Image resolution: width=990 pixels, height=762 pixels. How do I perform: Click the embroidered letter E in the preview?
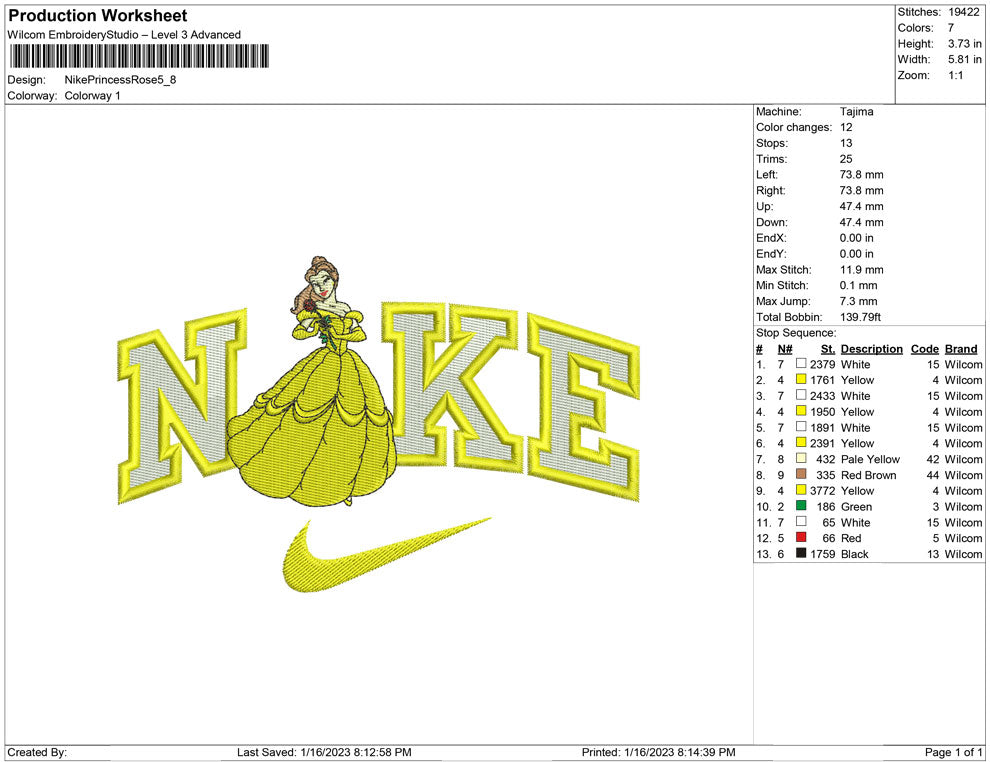581,407
